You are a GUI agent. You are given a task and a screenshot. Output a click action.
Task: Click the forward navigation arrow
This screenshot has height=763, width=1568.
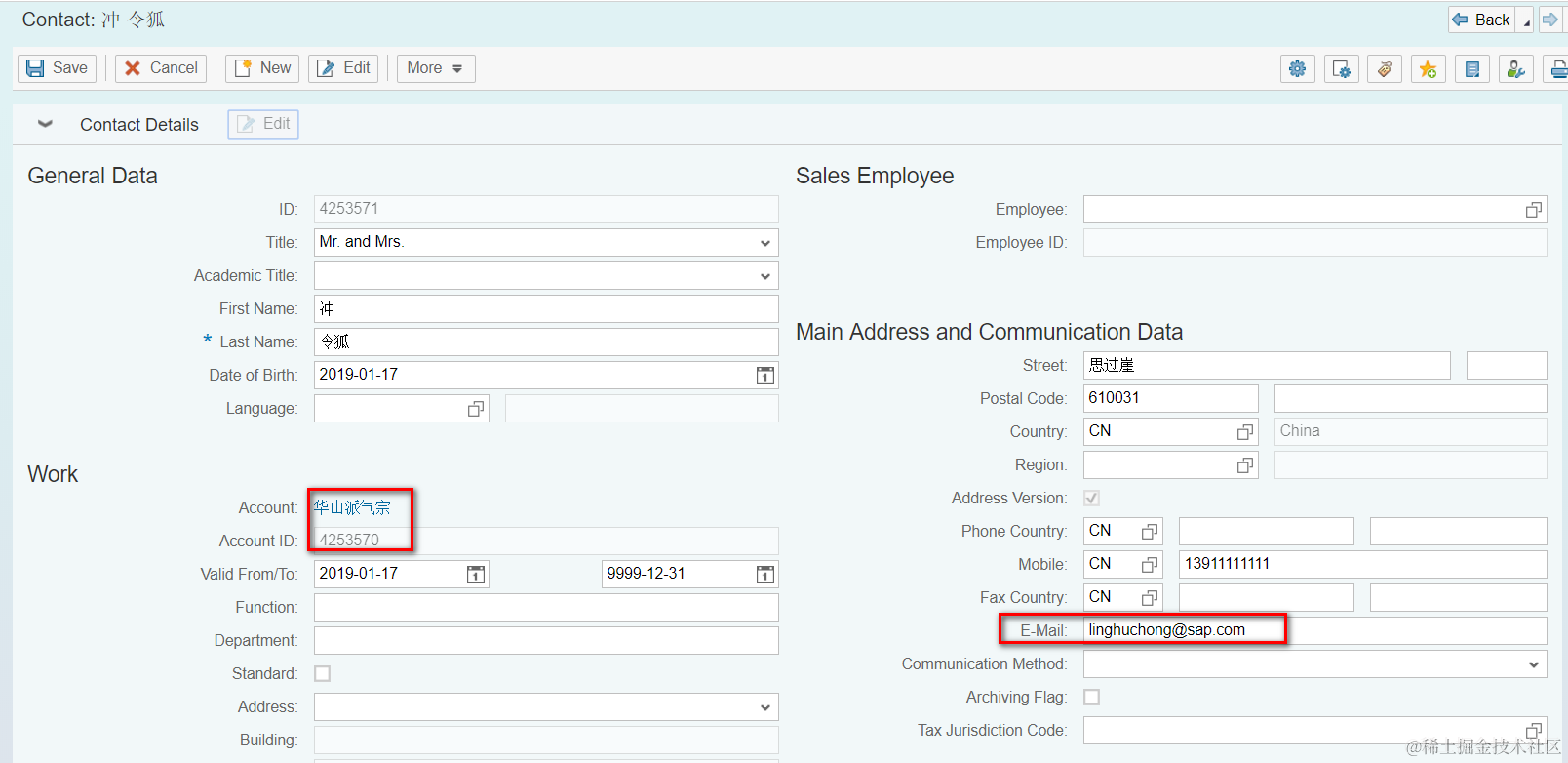click(1550, 20)
